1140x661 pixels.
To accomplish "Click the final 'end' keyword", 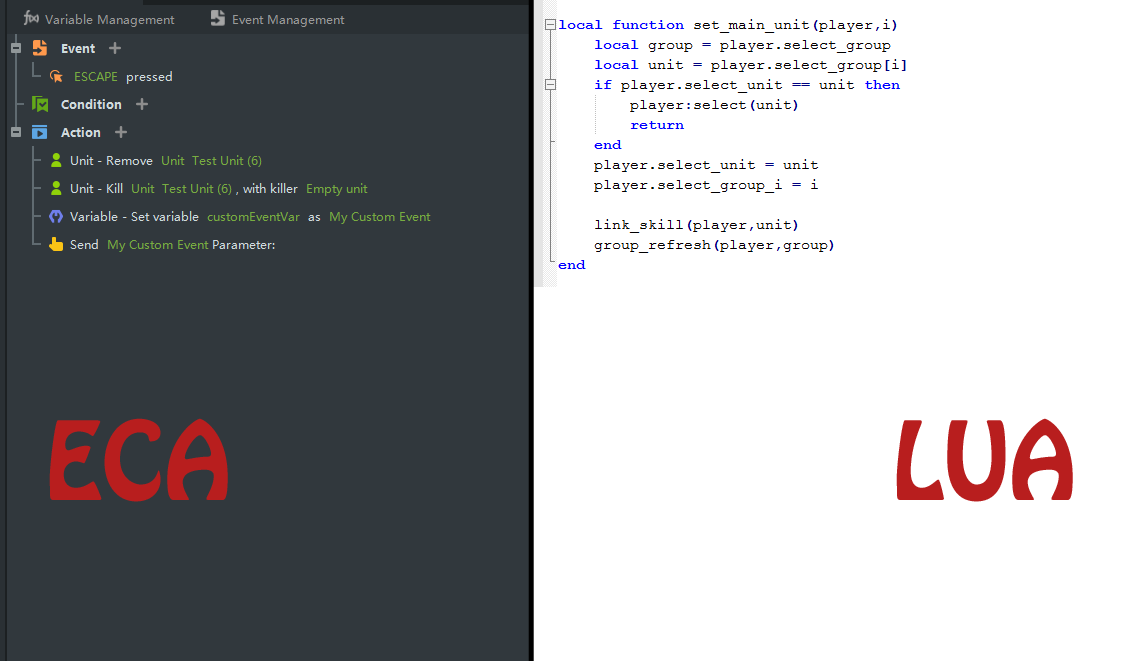I will click(571, 265).
